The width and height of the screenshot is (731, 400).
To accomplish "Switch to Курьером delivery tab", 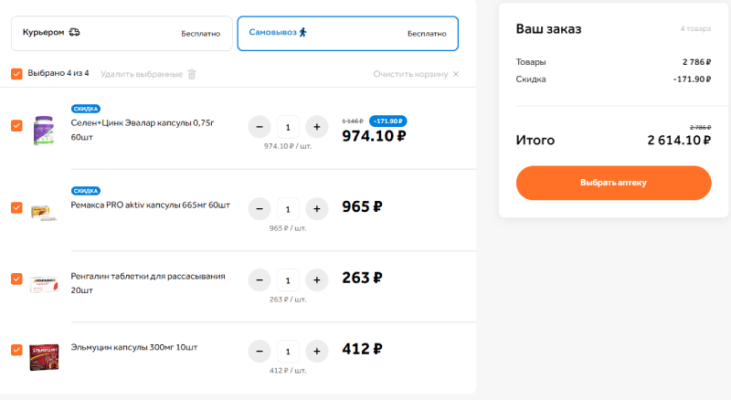I will [x=119, y=33].
